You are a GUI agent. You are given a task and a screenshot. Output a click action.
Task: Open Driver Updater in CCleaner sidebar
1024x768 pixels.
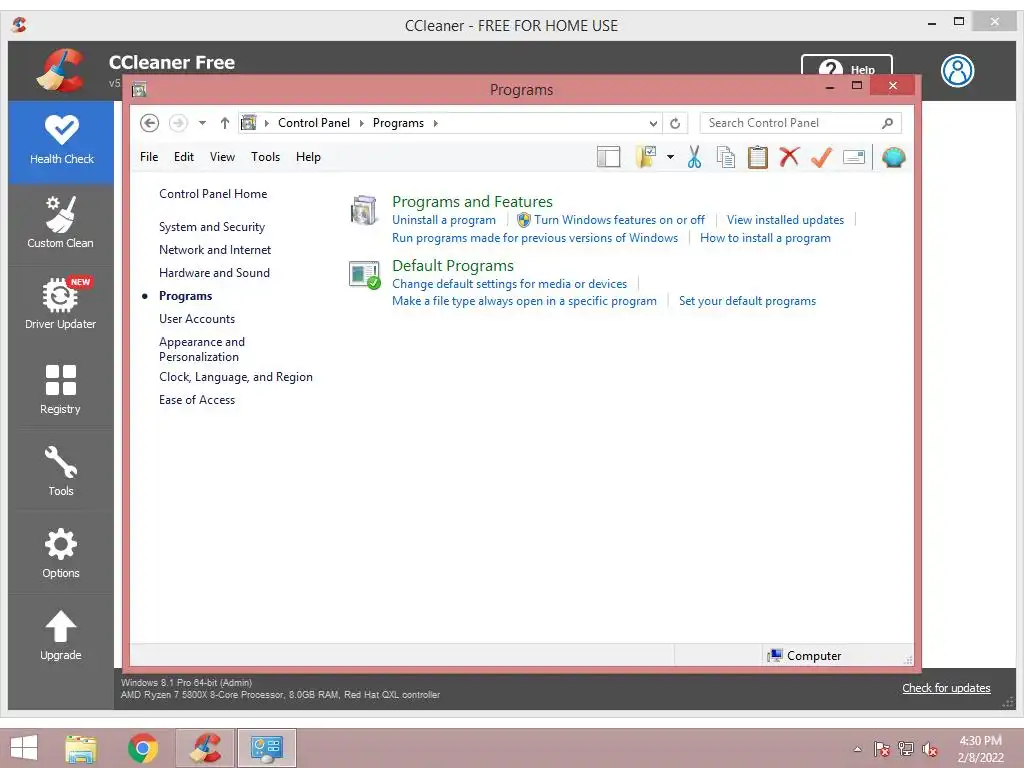tap(60, 304)
